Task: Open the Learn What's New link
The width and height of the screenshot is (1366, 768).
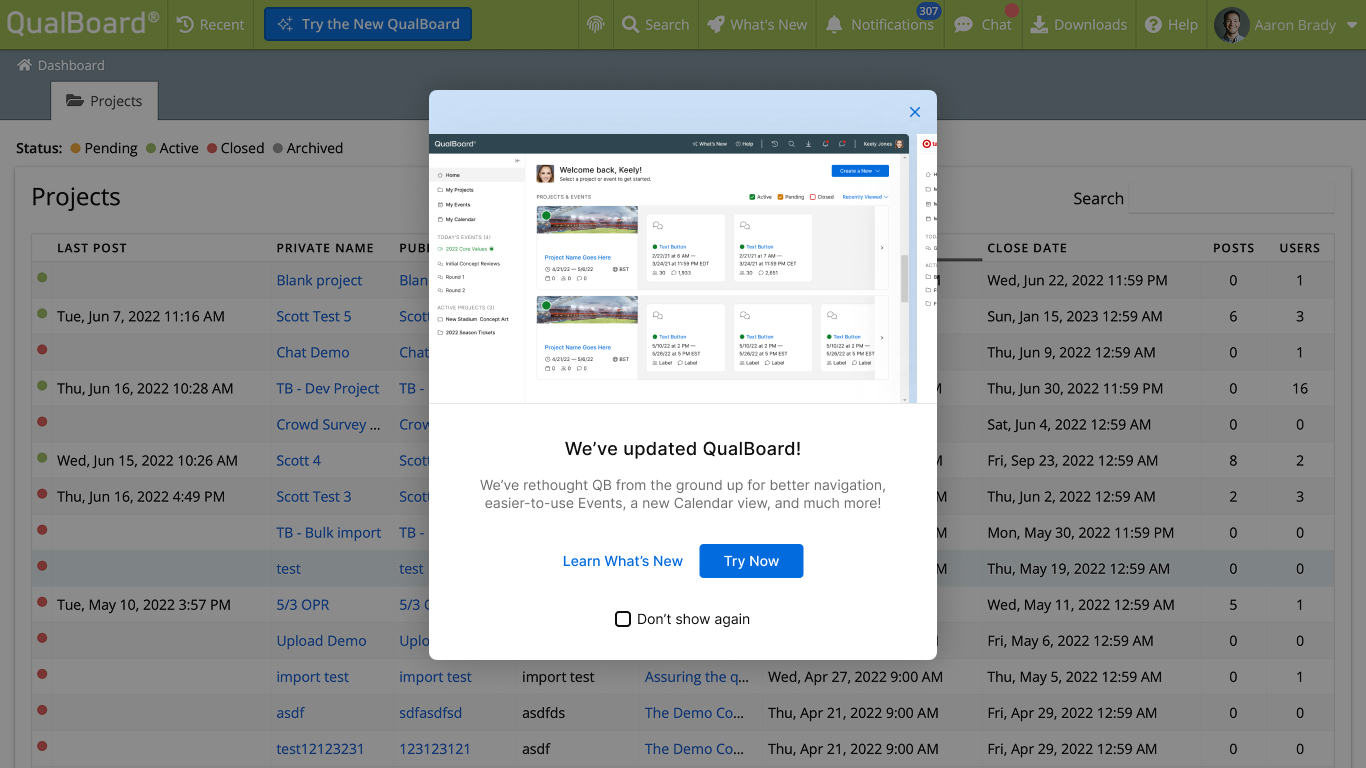Action: (x=622, y=561)
